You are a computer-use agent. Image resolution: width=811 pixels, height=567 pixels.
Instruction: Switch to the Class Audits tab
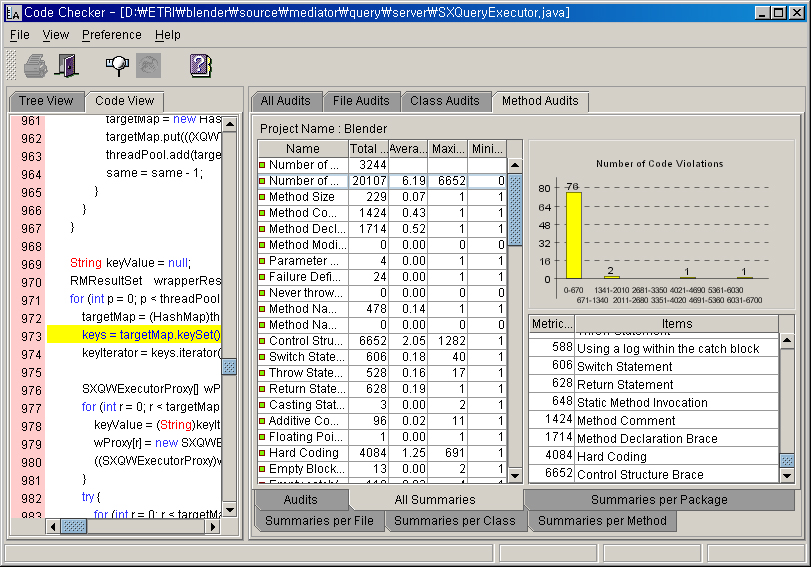point(445,101)
